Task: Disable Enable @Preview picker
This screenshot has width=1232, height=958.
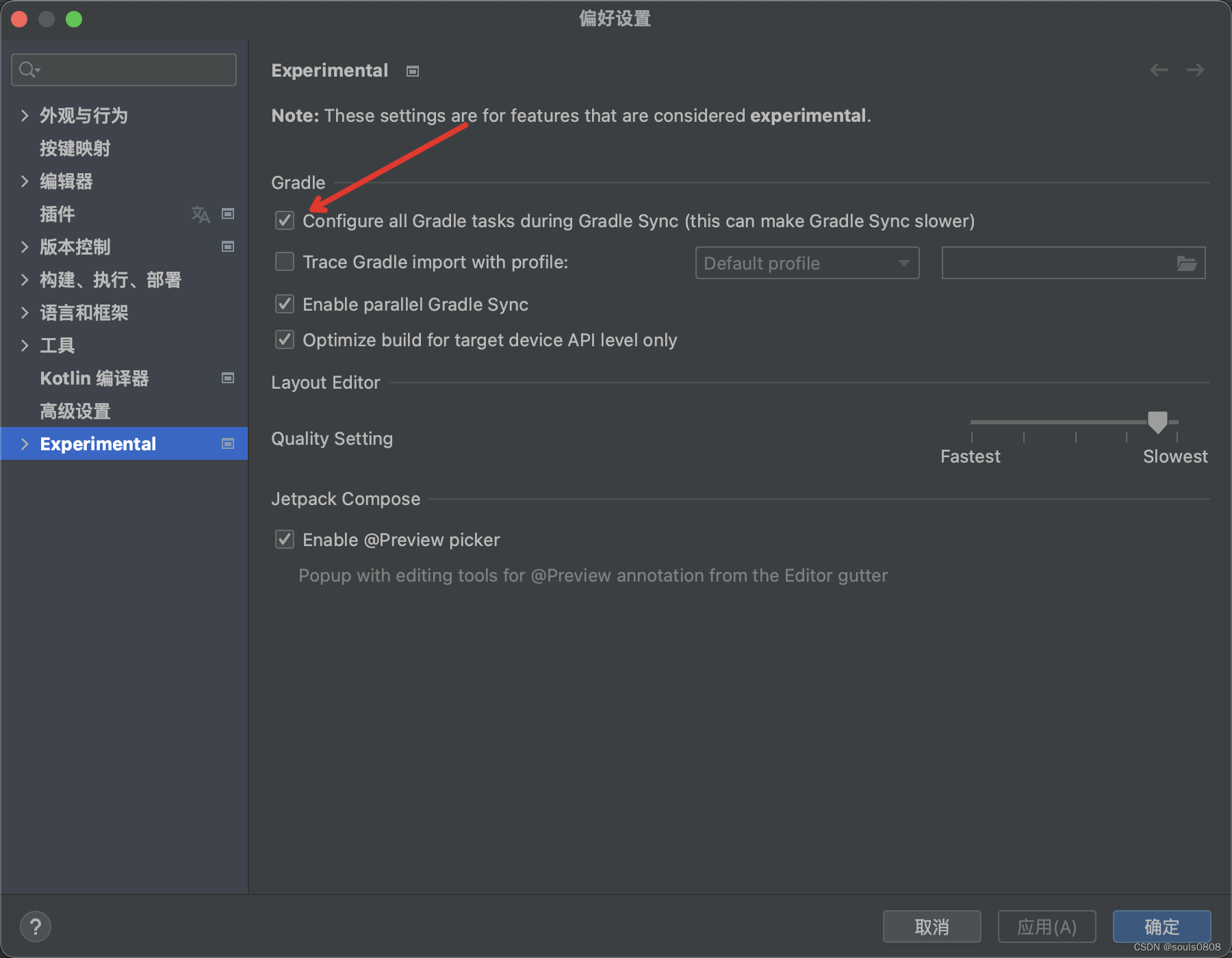Action: pos(284,539)
